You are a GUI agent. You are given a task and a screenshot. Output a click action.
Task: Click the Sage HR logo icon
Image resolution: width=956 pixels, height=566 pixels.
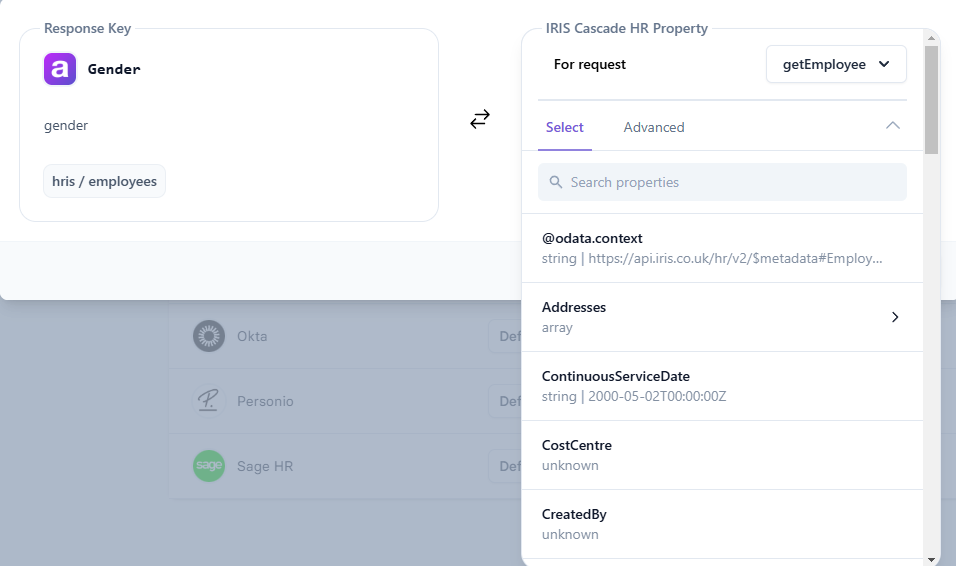[209, 466]
